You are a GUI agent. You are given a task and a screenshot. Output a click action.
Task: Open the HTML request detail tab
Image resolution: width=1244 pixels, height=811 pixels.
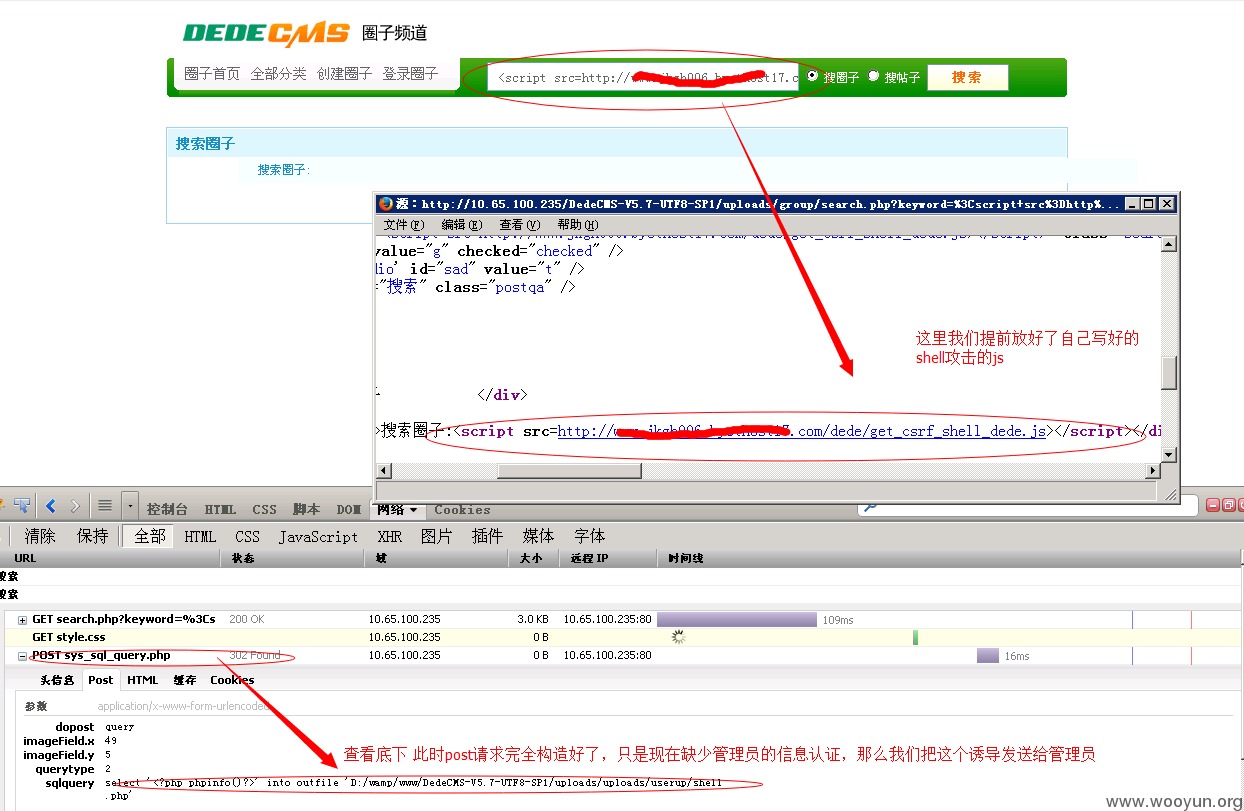click(143, 680)
